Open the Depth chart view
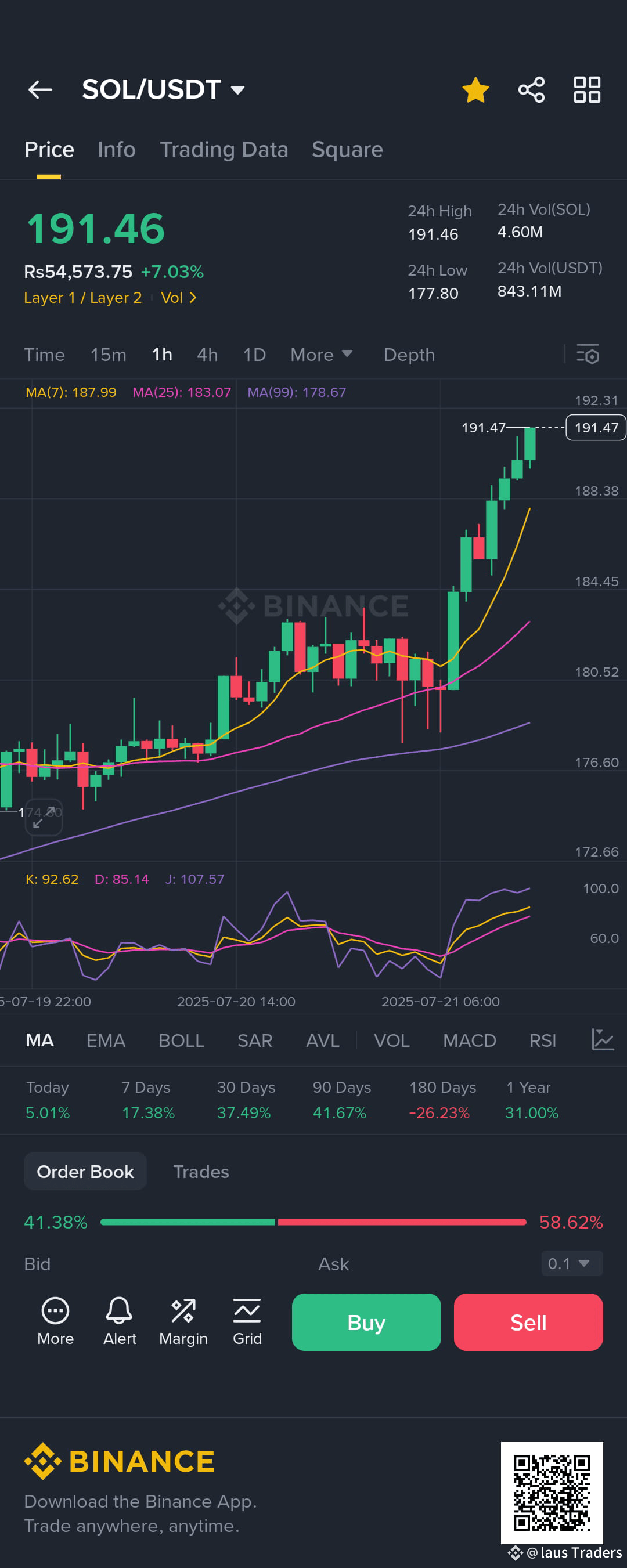Viewport: 627px width, 1568px height. click(409, 355)
